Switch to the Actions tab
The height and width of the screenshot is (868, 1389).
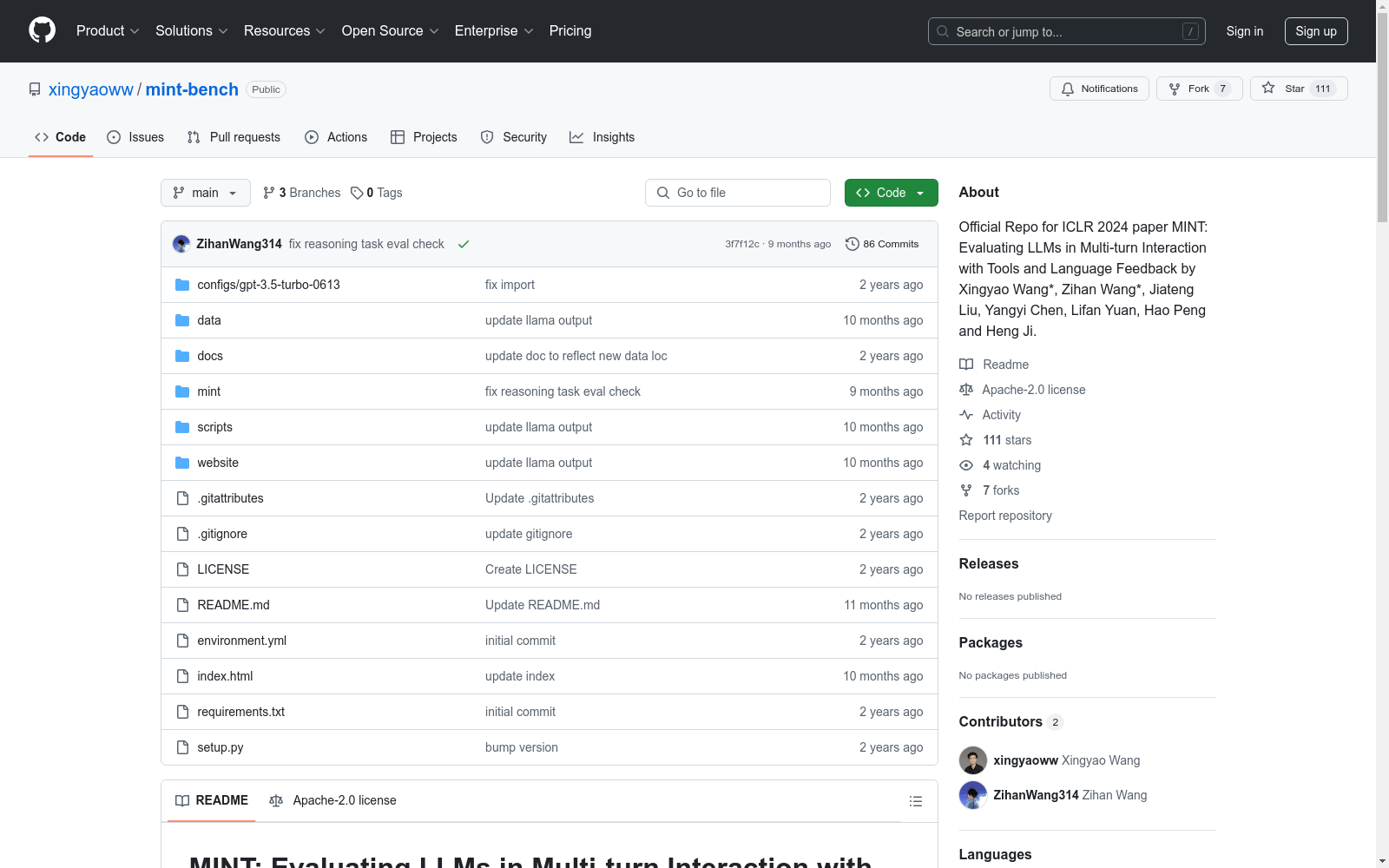[336, 137]
